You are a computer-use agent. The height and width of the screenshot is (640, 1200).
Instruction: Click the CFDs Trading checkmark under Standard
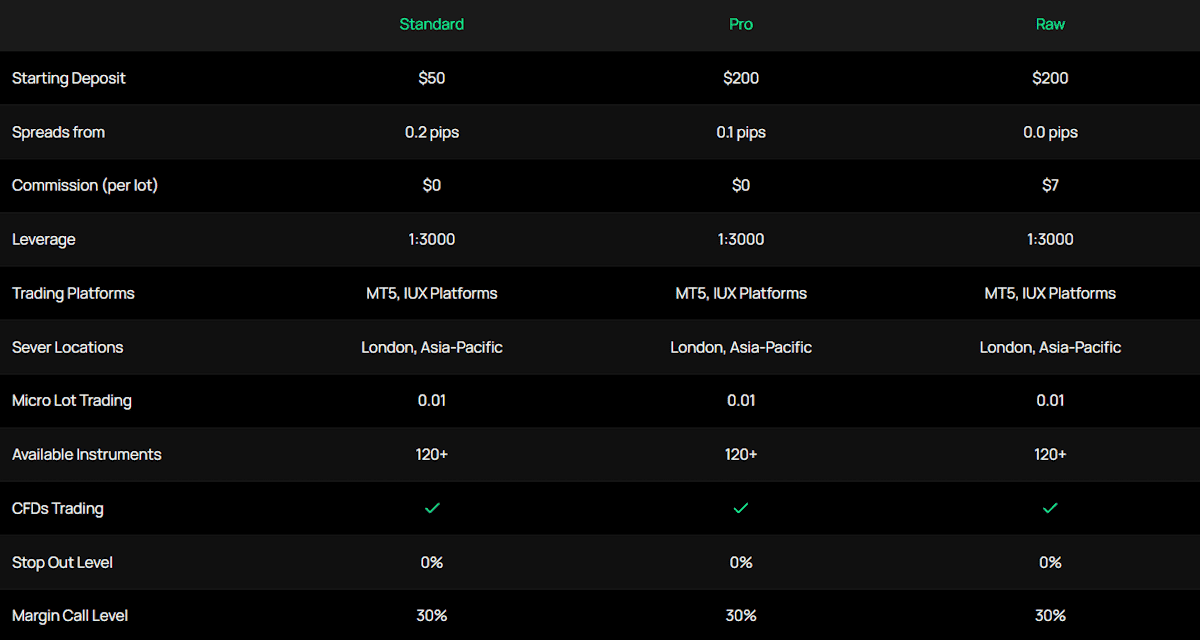(432, 508)
